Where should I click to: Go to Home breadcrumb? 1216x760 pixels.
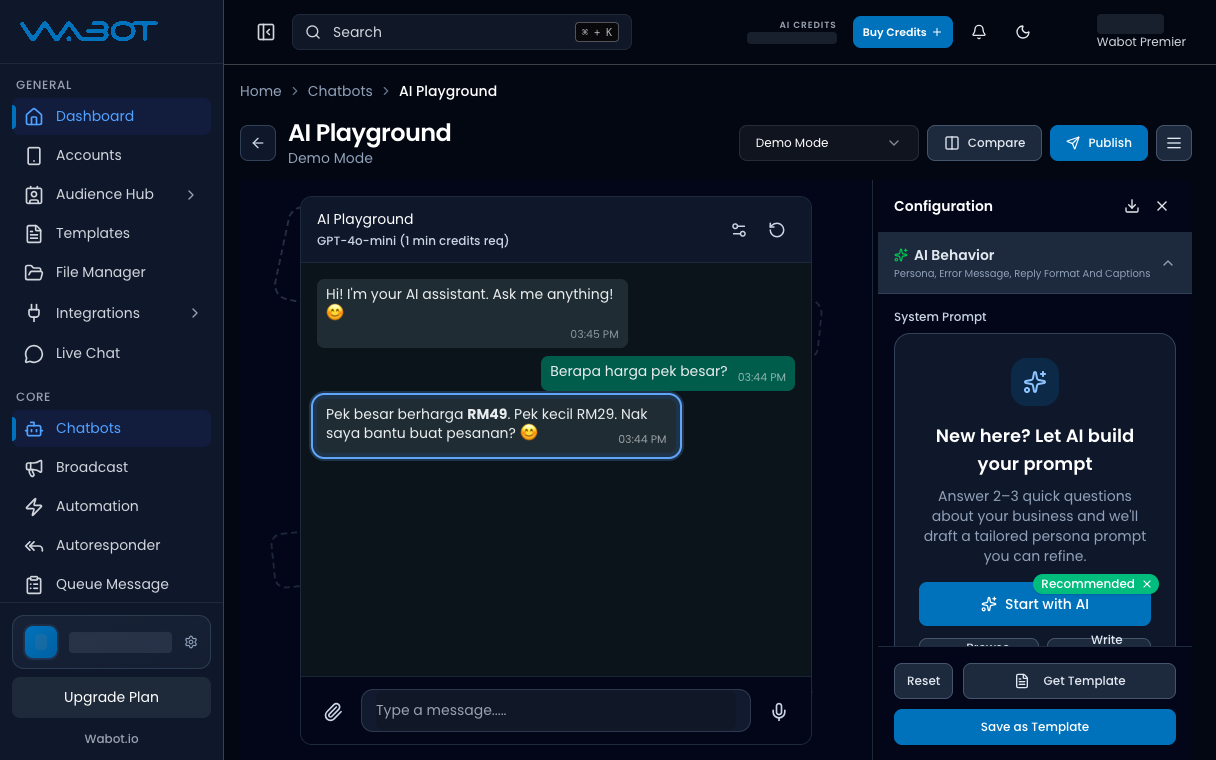pos(261,91)
